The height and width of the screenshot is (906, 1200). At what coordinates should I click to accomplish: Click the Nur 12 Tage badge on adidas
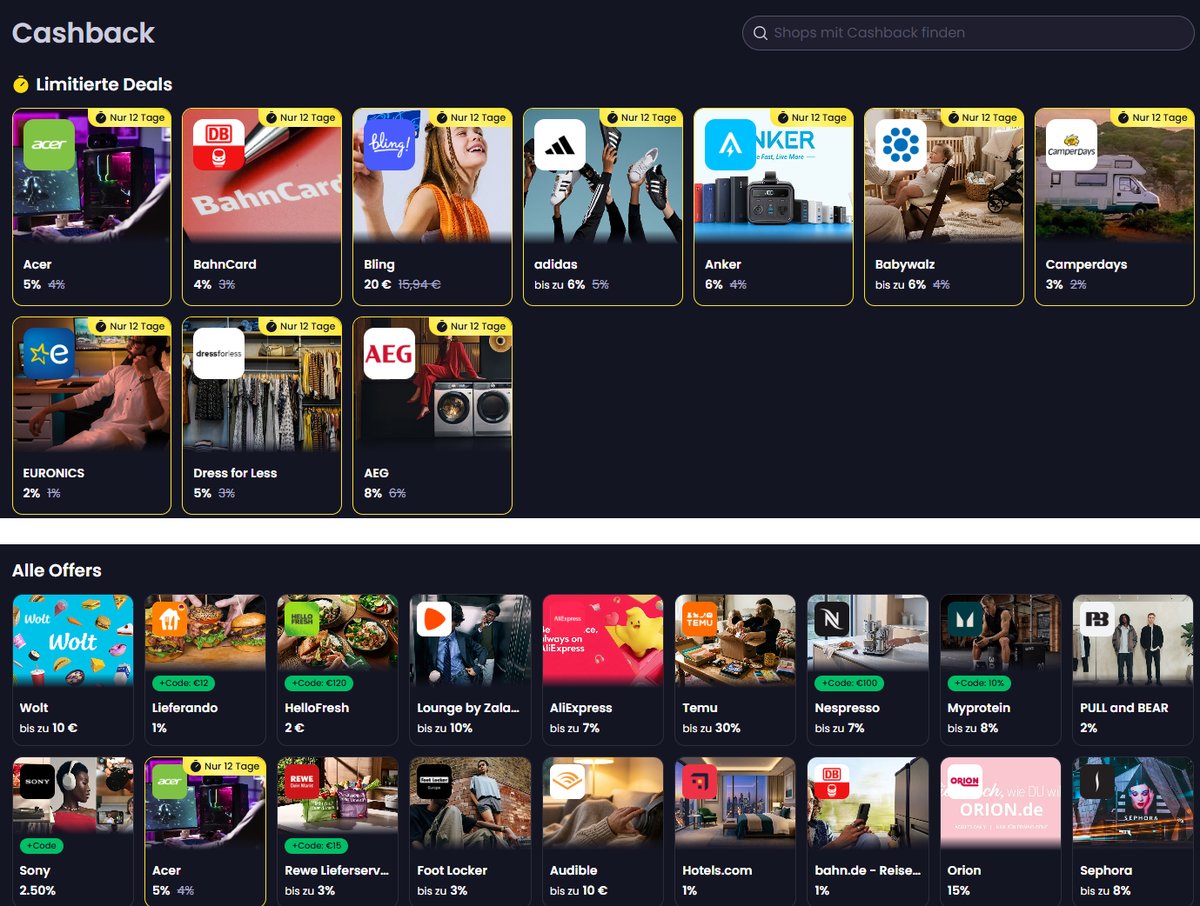point(640,117)
